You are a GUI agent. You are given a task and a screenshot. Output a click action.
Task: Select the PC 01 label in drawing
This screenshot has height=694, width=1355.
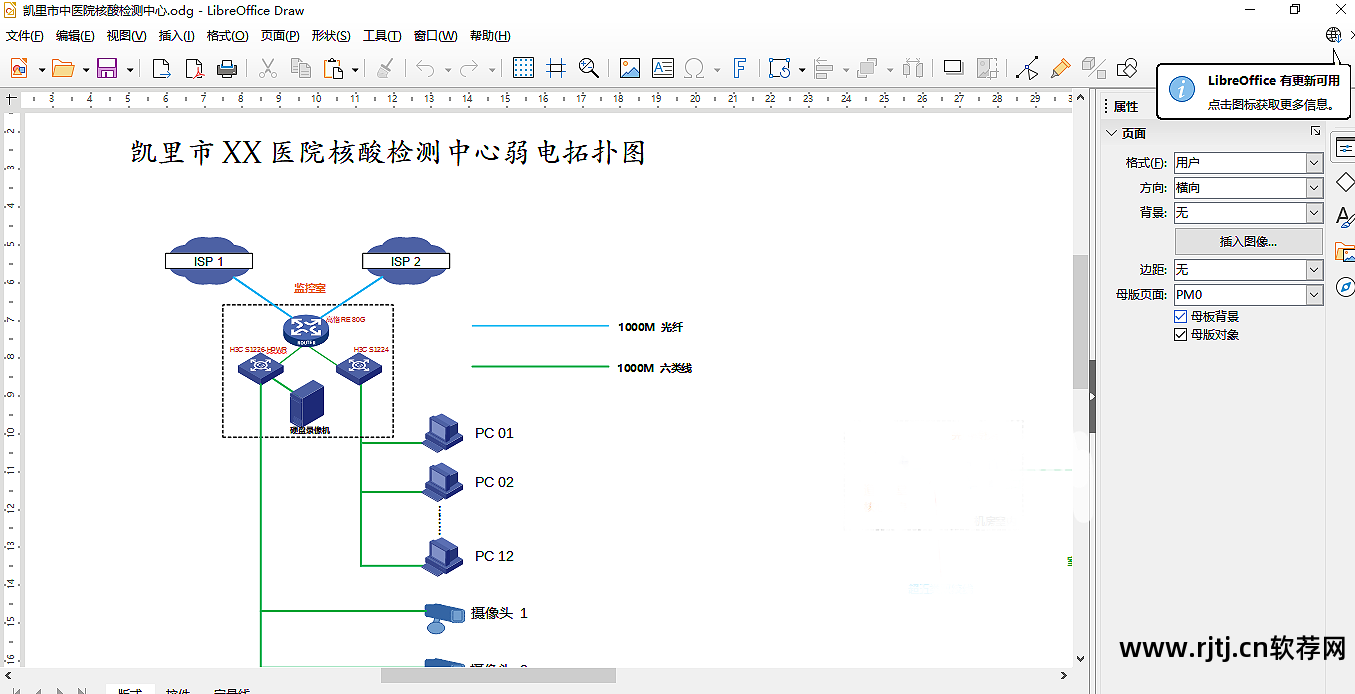[494, 433]
